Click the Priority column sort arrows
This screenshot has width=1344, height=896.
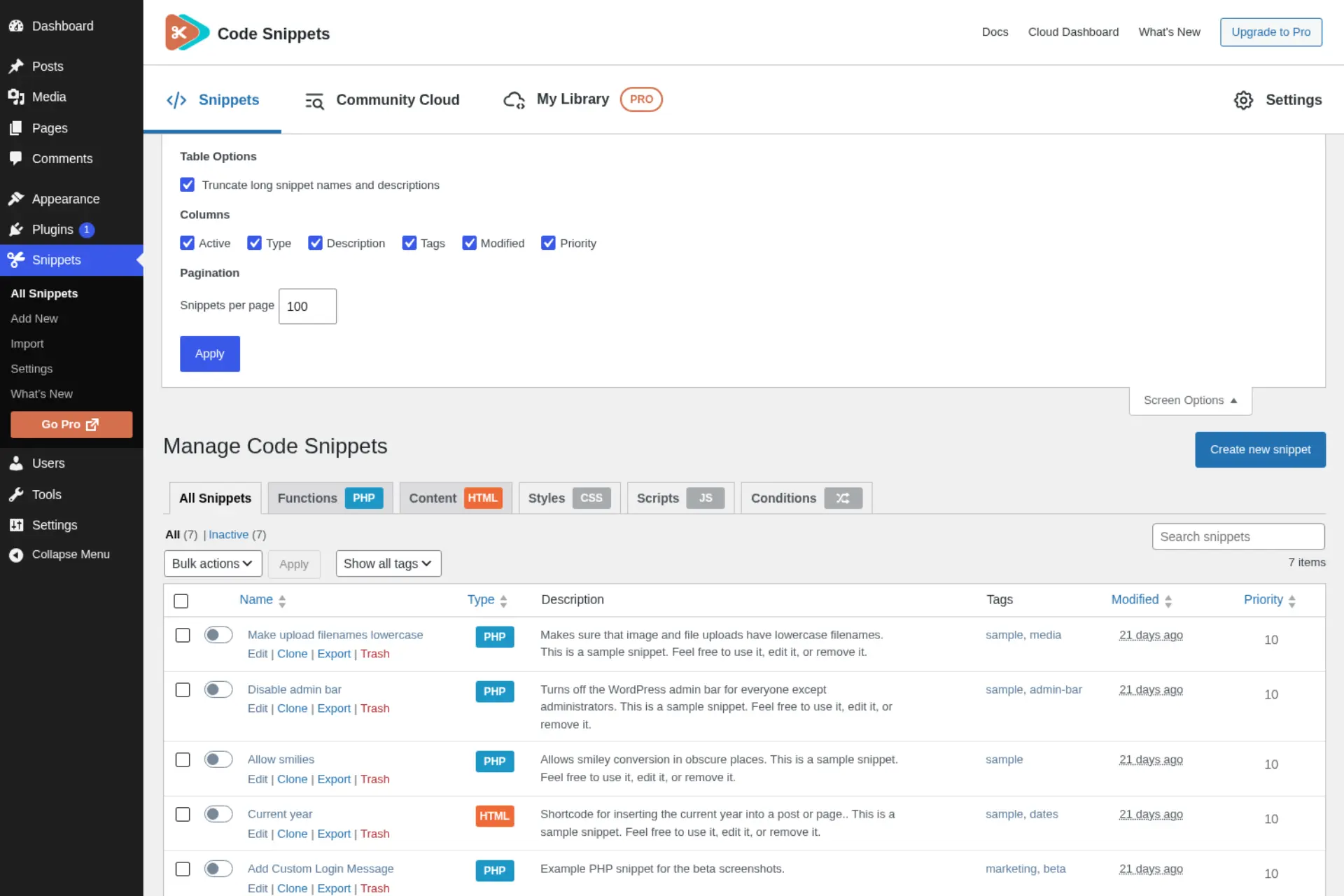[x=1292, y=601]
